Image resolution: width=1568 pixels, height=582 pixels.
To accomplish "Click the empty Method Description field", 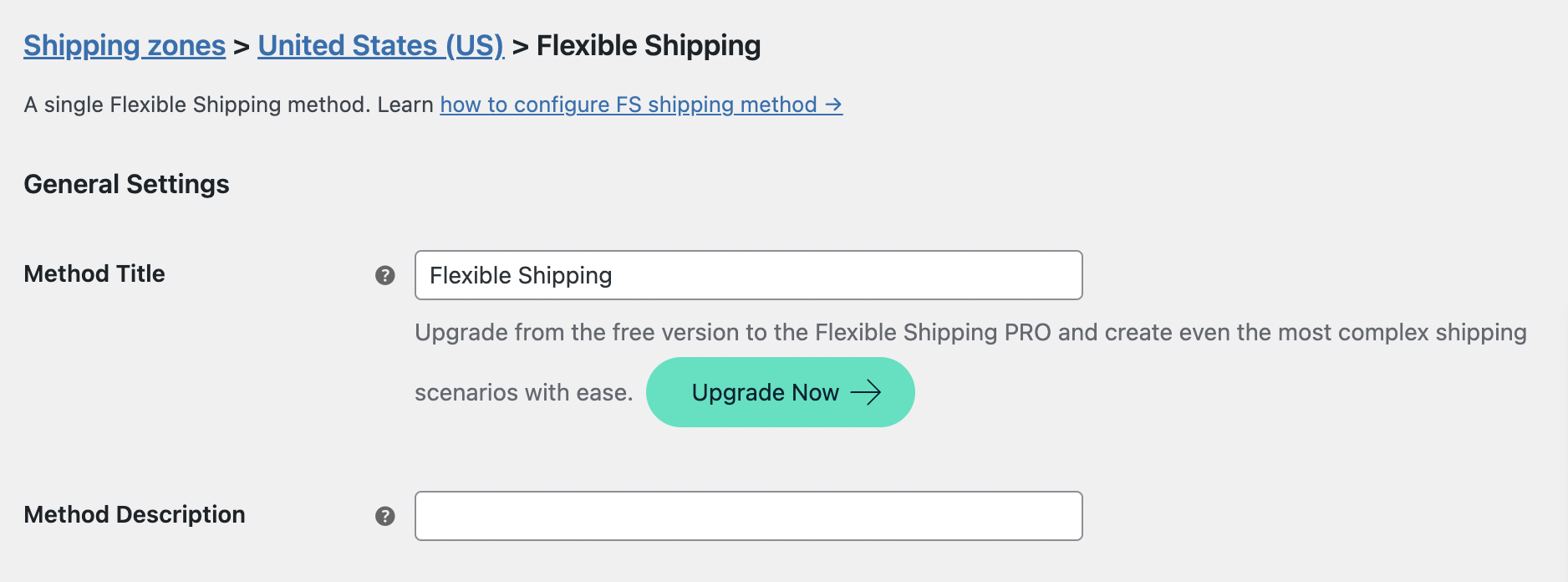I will pyautogui.click(x=748, y=516).
